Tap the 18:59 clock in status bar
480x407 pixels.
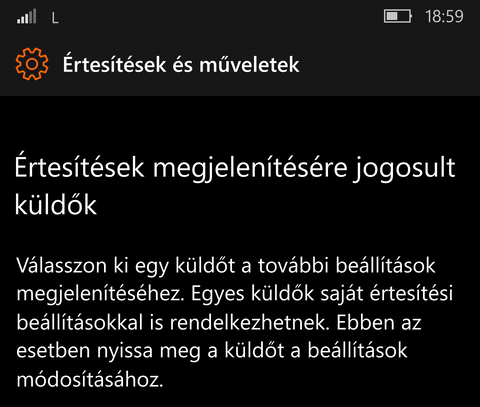(x=444, y=16)
